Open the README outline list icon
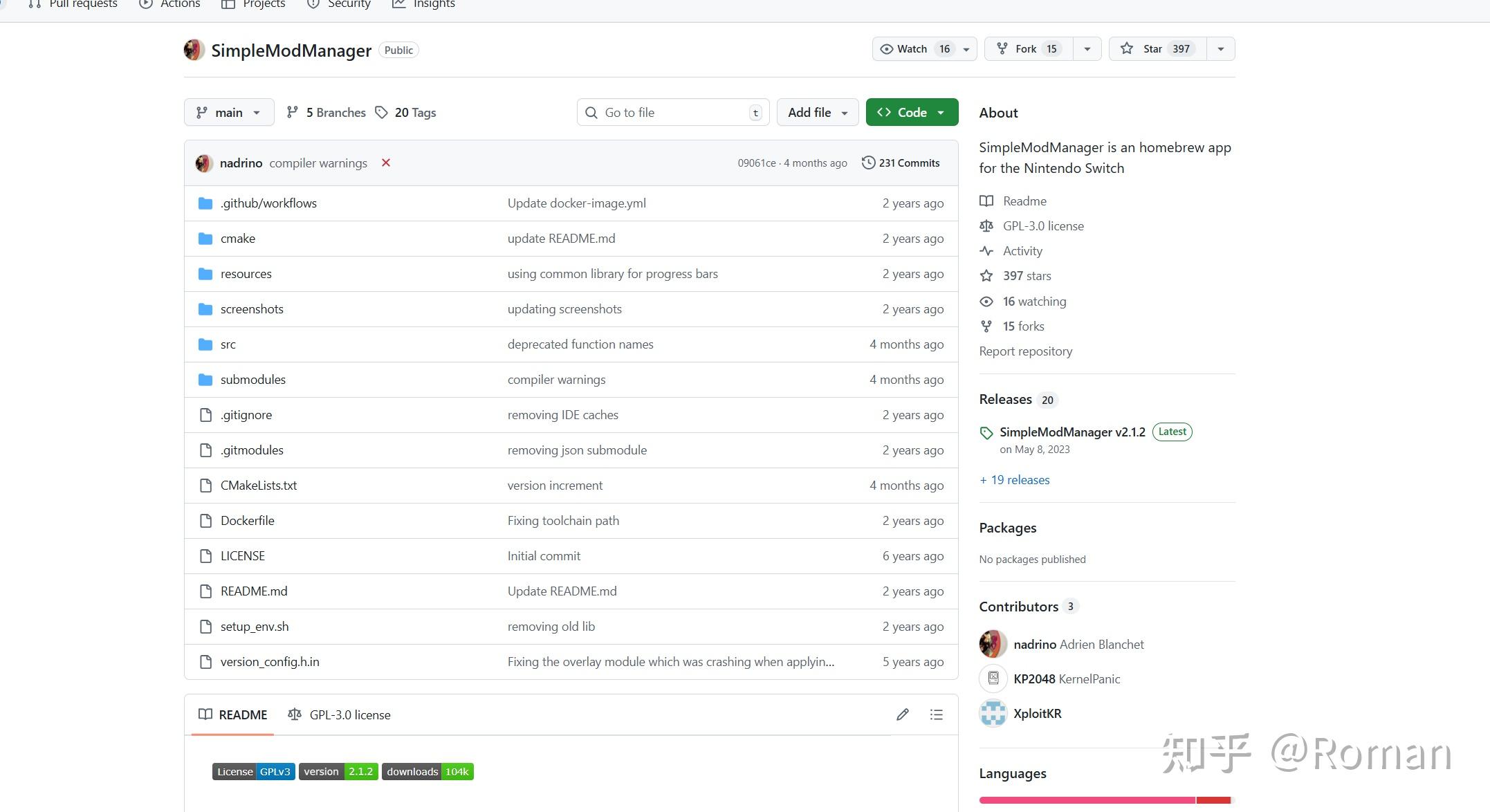Image resolution: width=1490 pixels, height=812 pixels. pyautogui.click(x=936, y=714)
